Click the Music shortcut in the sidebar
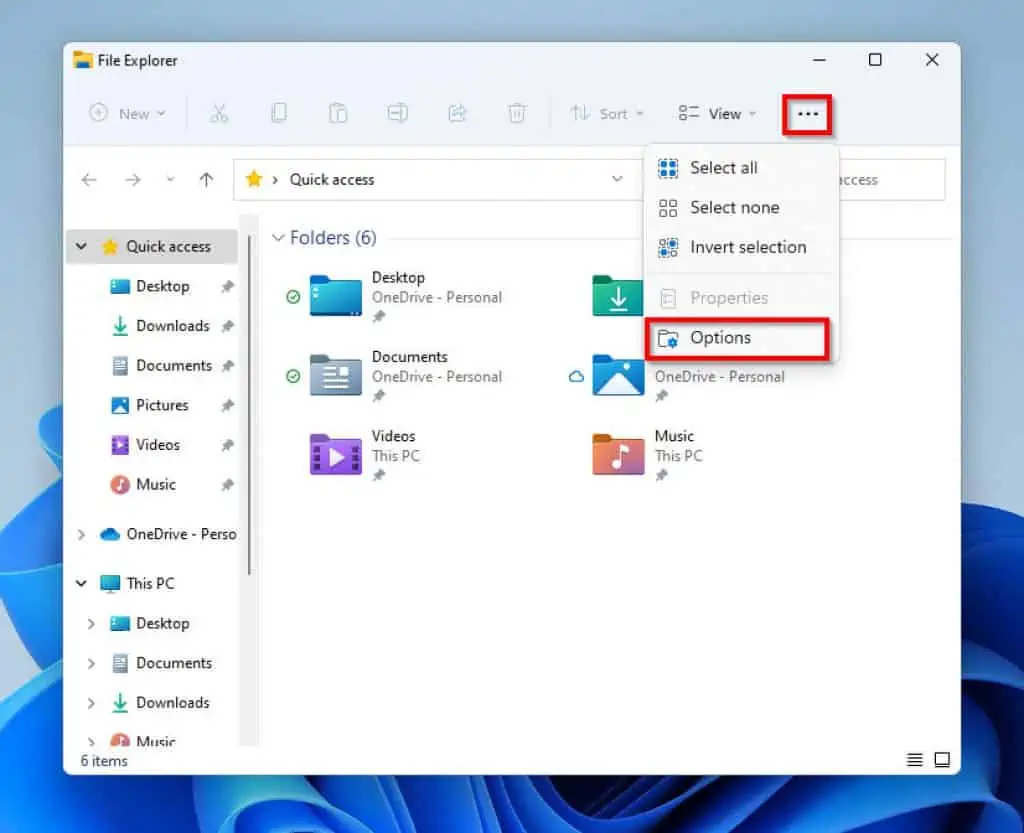 pos(158,484)
